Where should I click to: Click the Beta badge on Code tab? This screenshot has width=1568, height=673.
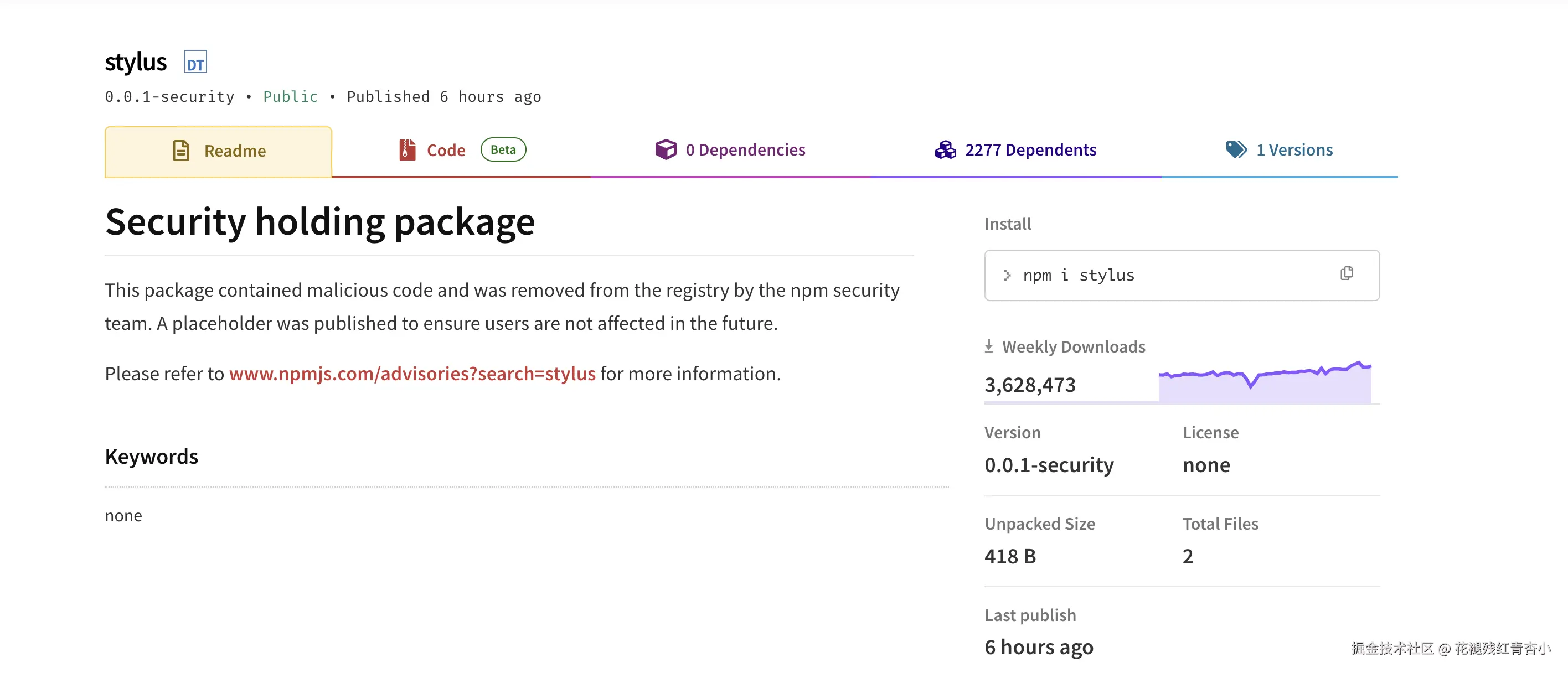(x=503, y=149)
